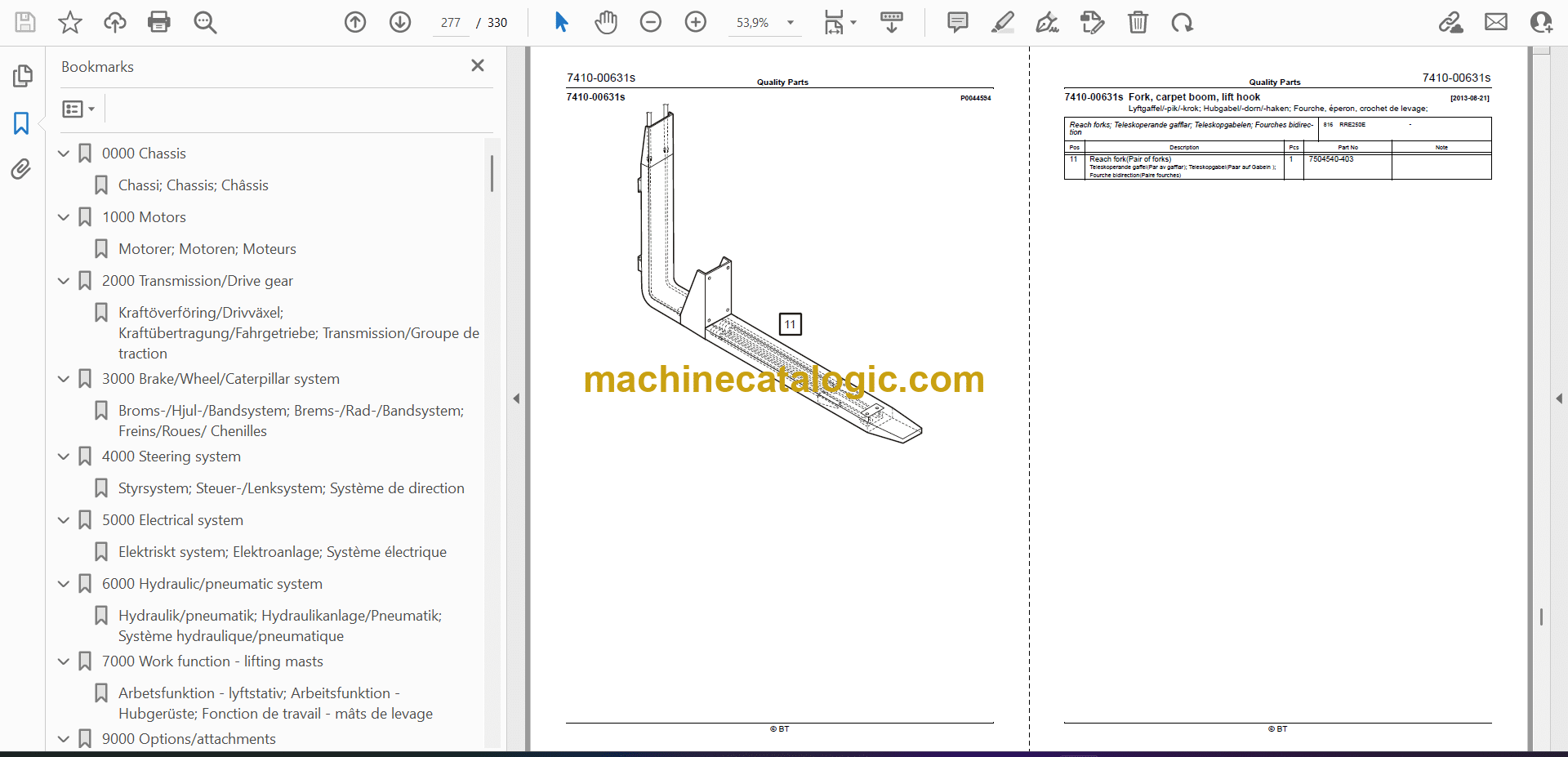
Task: Click the Print file icon
Action: (x=159, y=22)
